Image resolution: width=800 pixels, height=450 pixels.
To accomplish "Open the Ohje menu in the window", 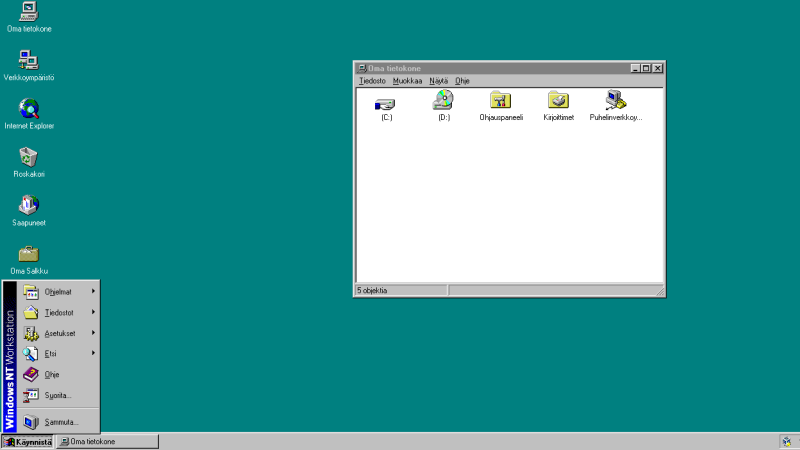I will (462, 81).
